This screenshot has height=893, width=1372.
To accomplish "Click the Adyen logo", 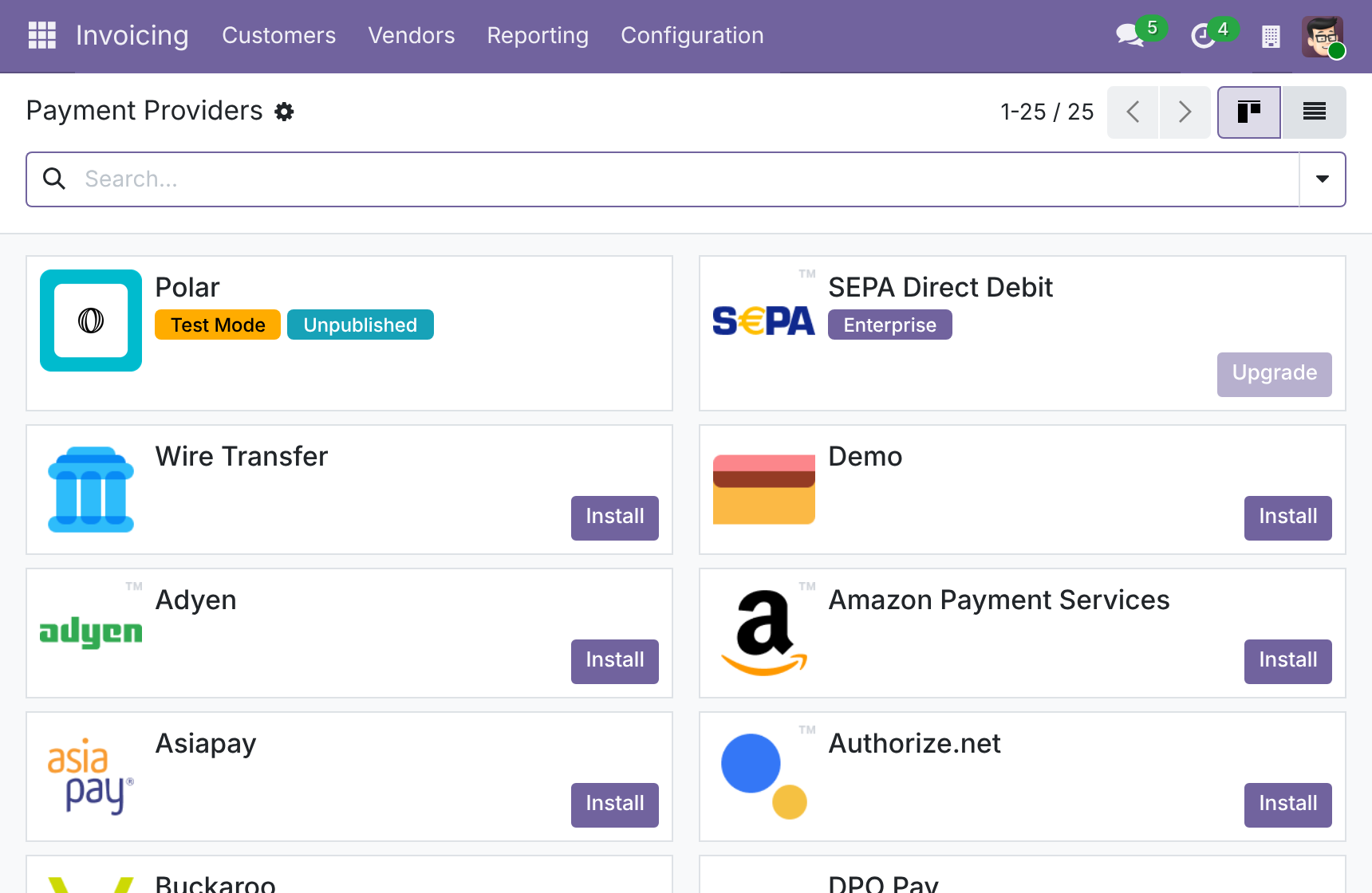I will (91, 631).
